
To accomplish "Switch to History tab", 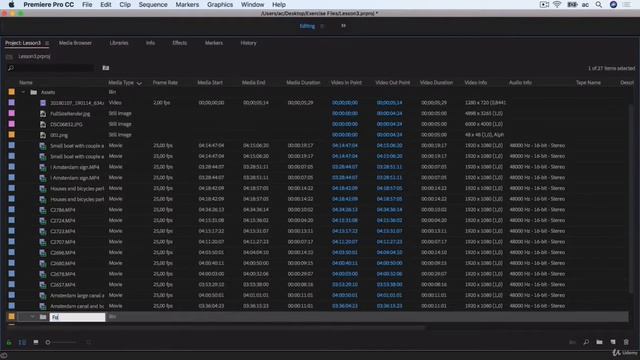I will tap(248, 43).
